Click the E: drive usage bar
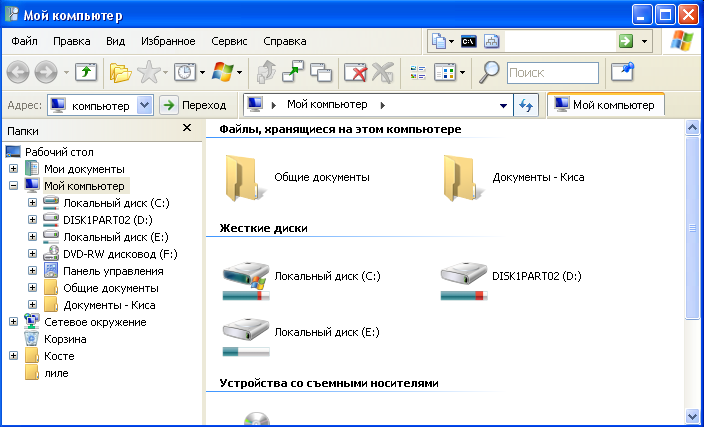Image resolution: width=704 pixels, height=427 pixels. point(246,352)
